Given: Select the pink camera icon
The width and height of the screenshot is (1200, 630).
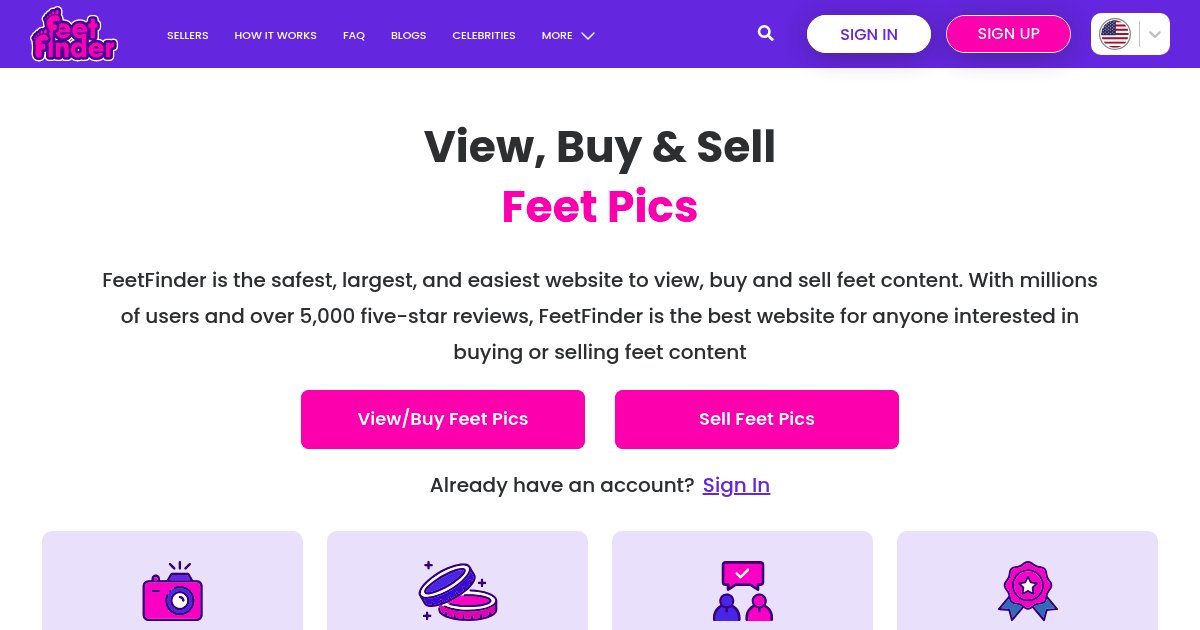Looking at the screenshot, I should click(172, 591).
